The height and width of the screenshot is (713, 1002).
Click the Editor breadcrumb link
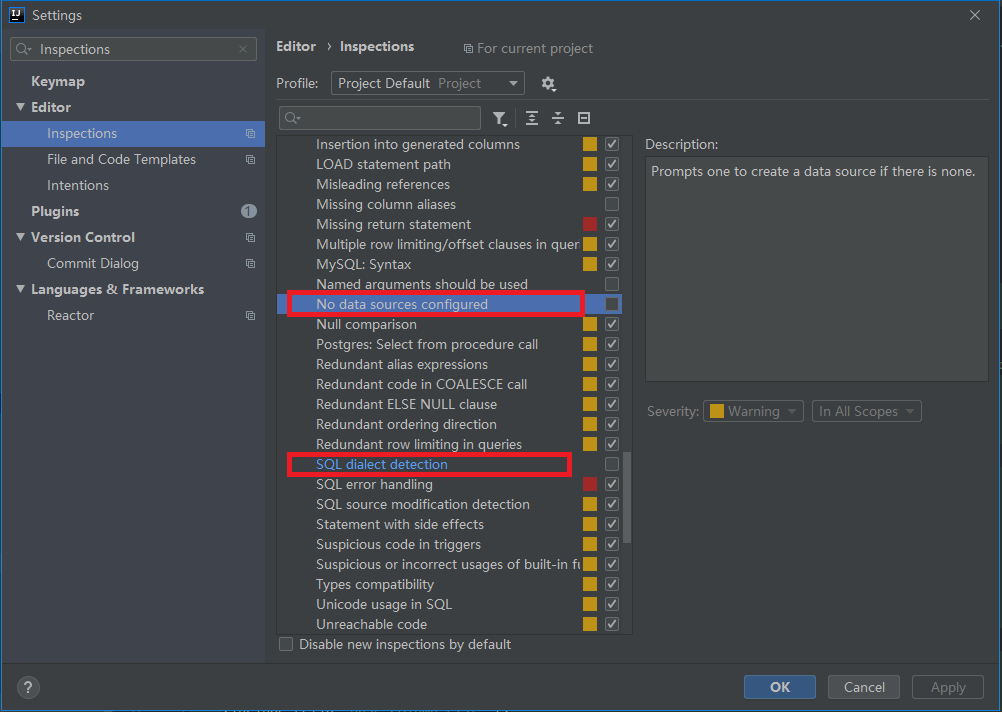tap(296, 47)
